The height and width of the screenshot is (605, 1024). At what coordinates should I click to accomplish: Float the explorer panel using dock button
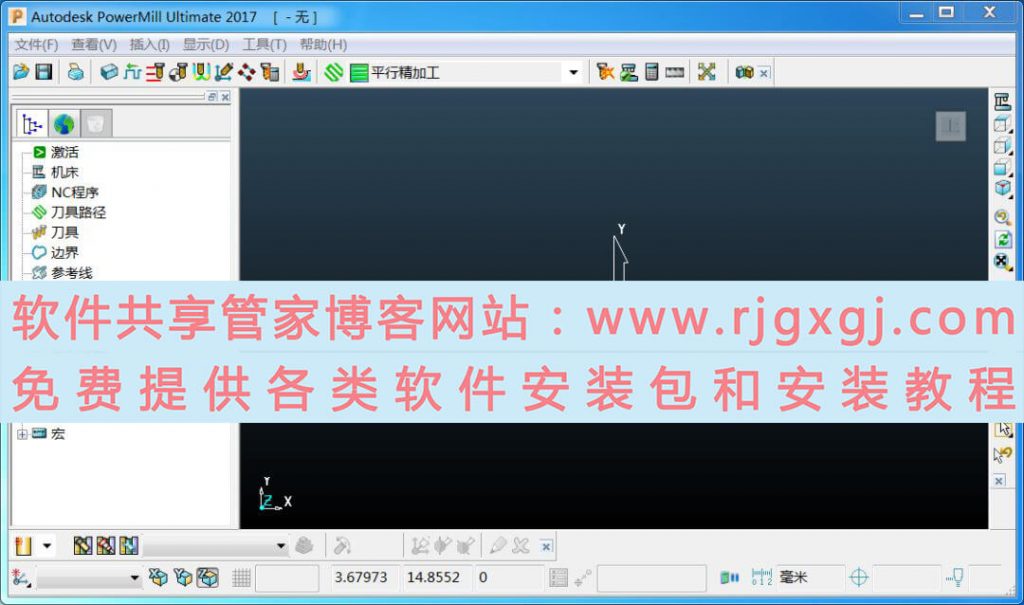pos(212,97)
